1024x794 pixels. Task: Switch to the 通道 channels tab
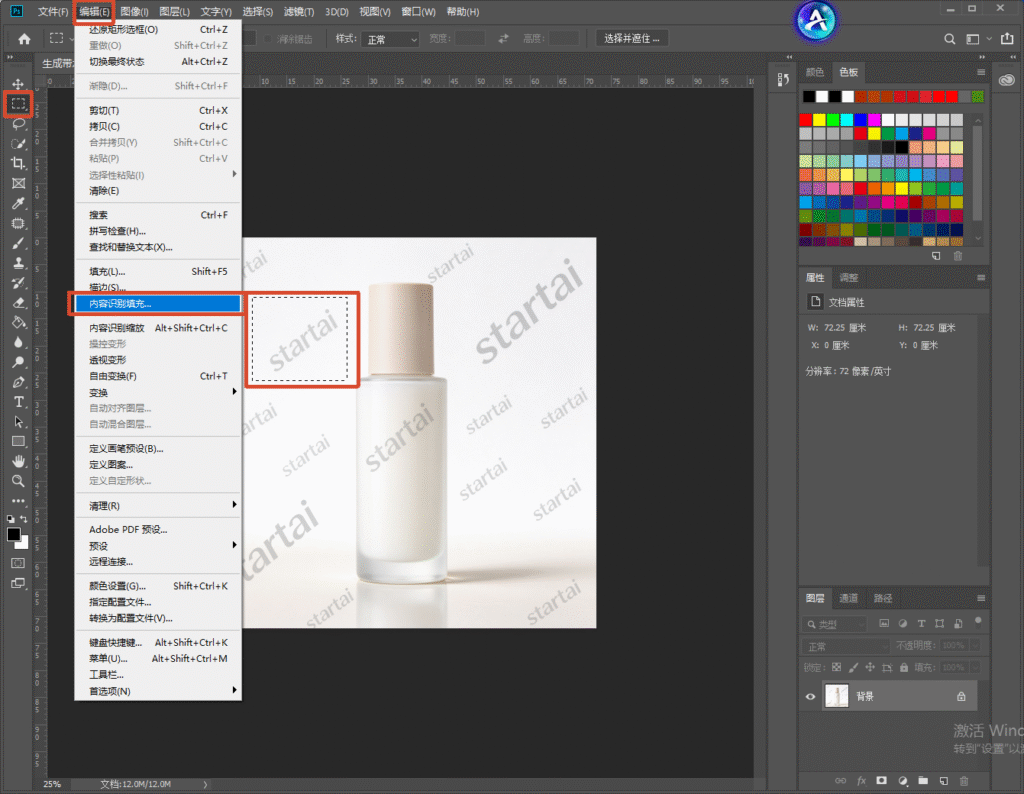click(x=848, y=598)
